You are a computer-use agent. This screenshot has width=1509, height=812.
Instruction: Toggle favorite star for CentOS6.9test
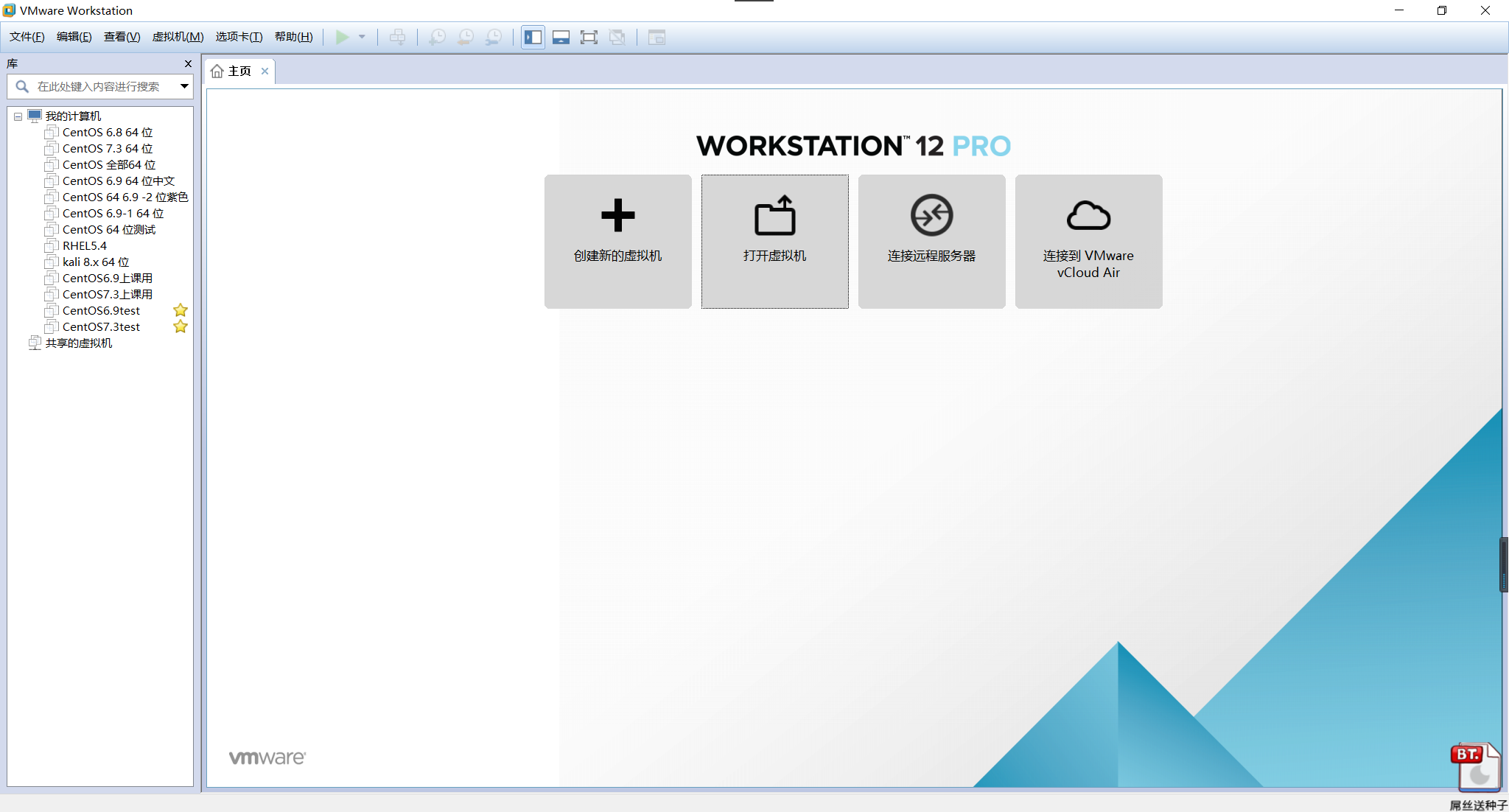(181, 310)
